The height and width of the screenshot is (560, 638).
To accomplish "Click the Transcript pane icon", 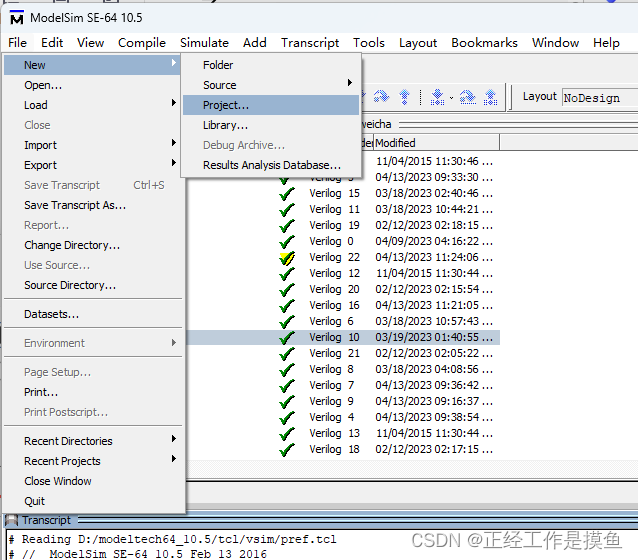I will pyautogui.click(x=11, y=520).
